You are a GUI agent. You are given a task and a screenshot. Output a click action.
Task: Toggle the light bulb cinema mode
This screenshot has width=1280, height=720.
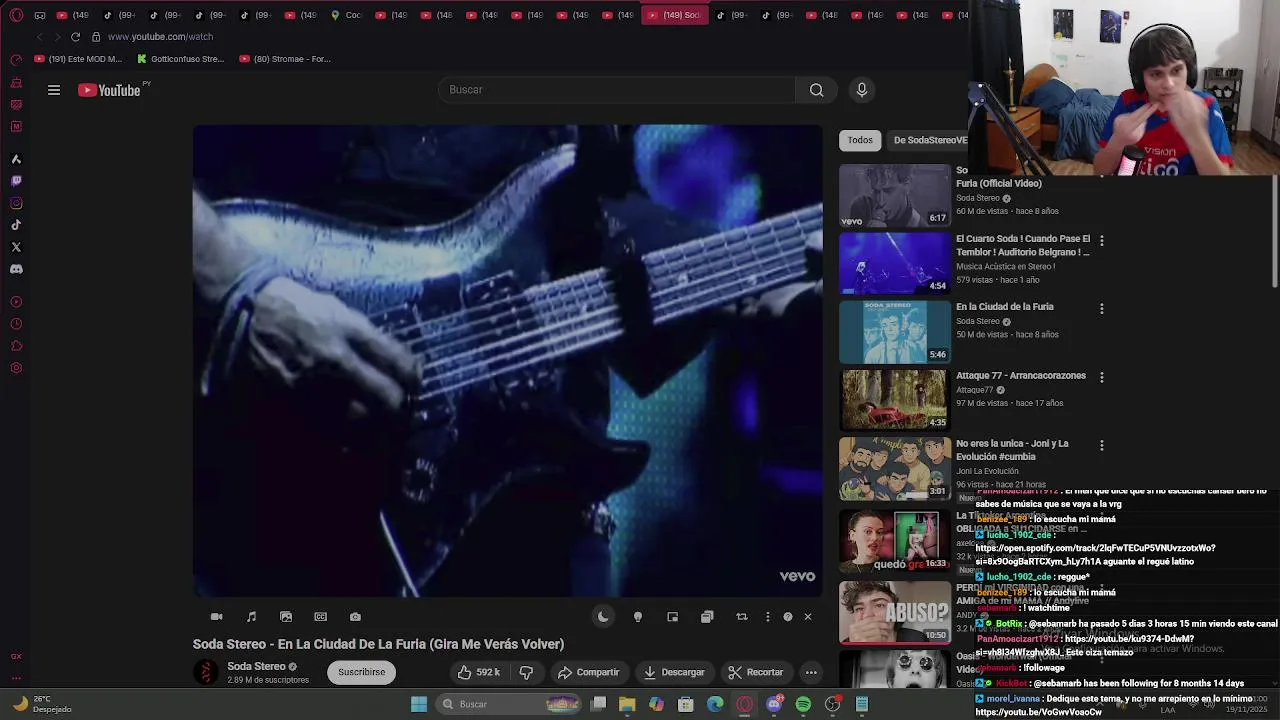click(638, 617)
